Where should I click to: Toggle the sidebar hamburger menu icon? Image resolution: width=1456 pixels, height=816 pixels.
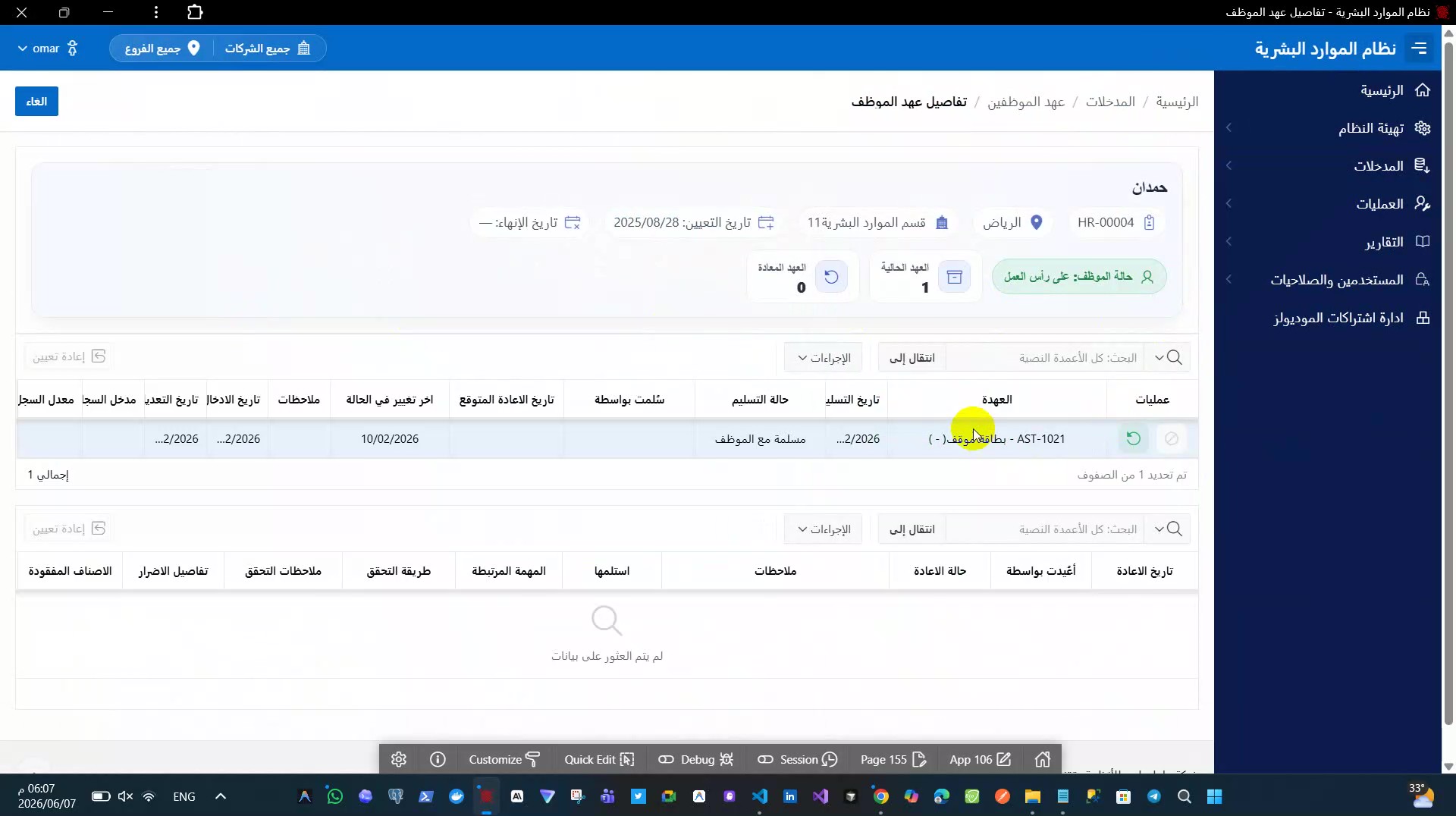(1419, 49)
